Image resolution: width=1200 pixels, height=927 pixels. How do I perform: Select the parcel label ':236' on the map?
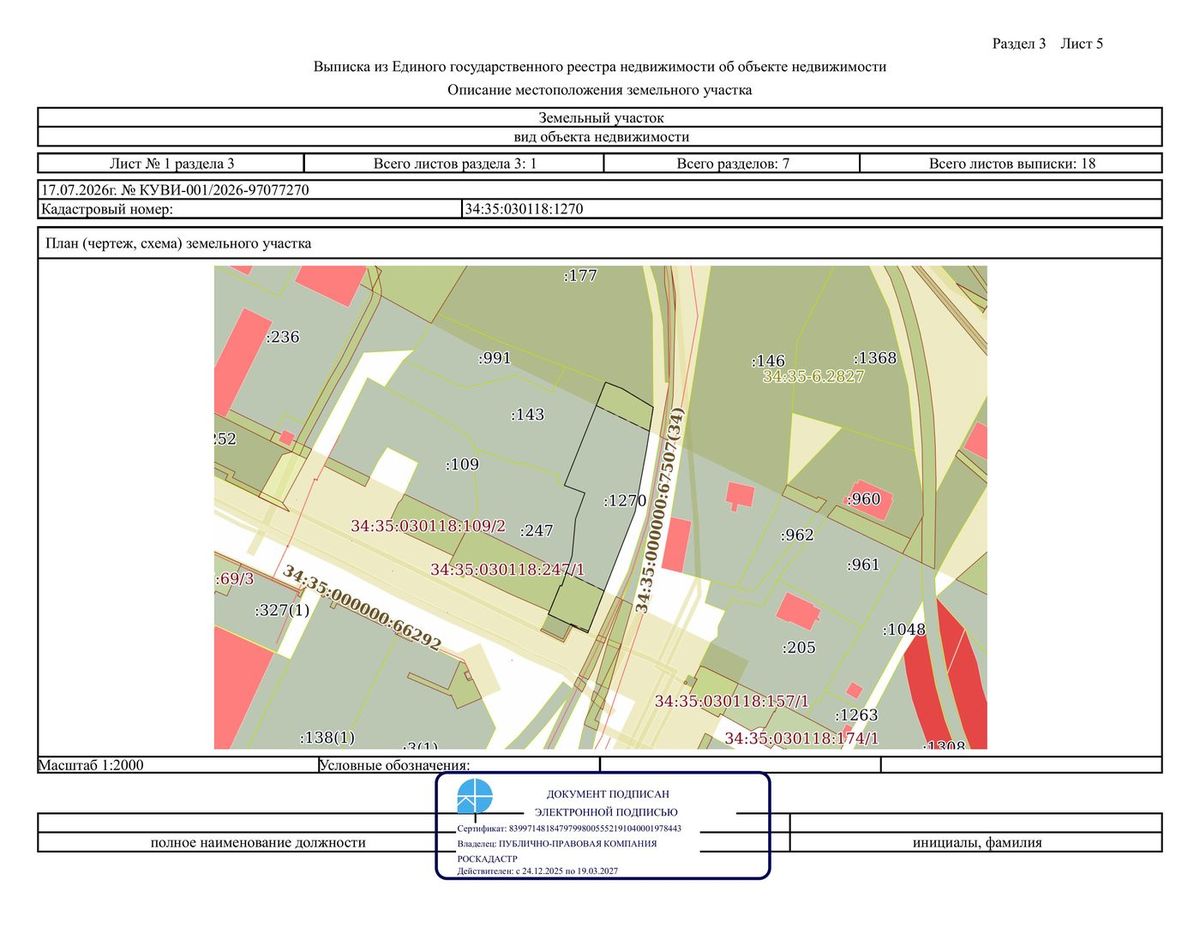pyautogui.click(x=283, y=337)
